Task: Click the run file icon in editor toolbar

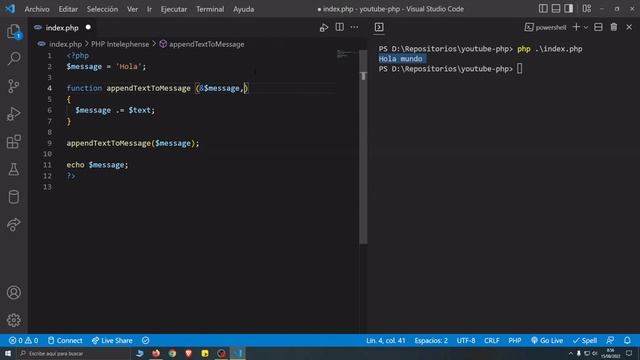Action: [324, 27]
